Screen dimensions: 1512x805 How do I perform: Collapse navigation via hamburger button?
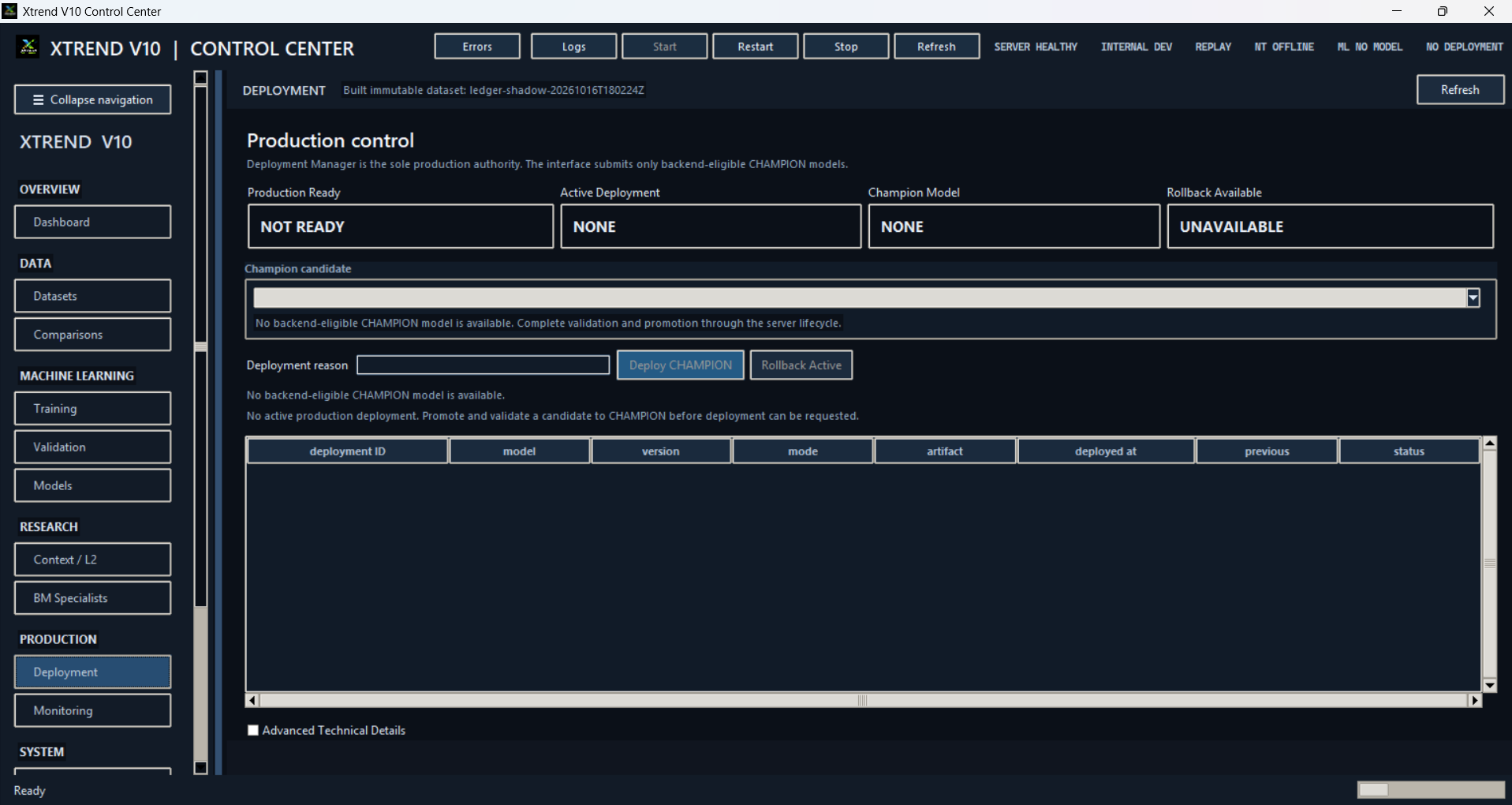click(92, 99)
